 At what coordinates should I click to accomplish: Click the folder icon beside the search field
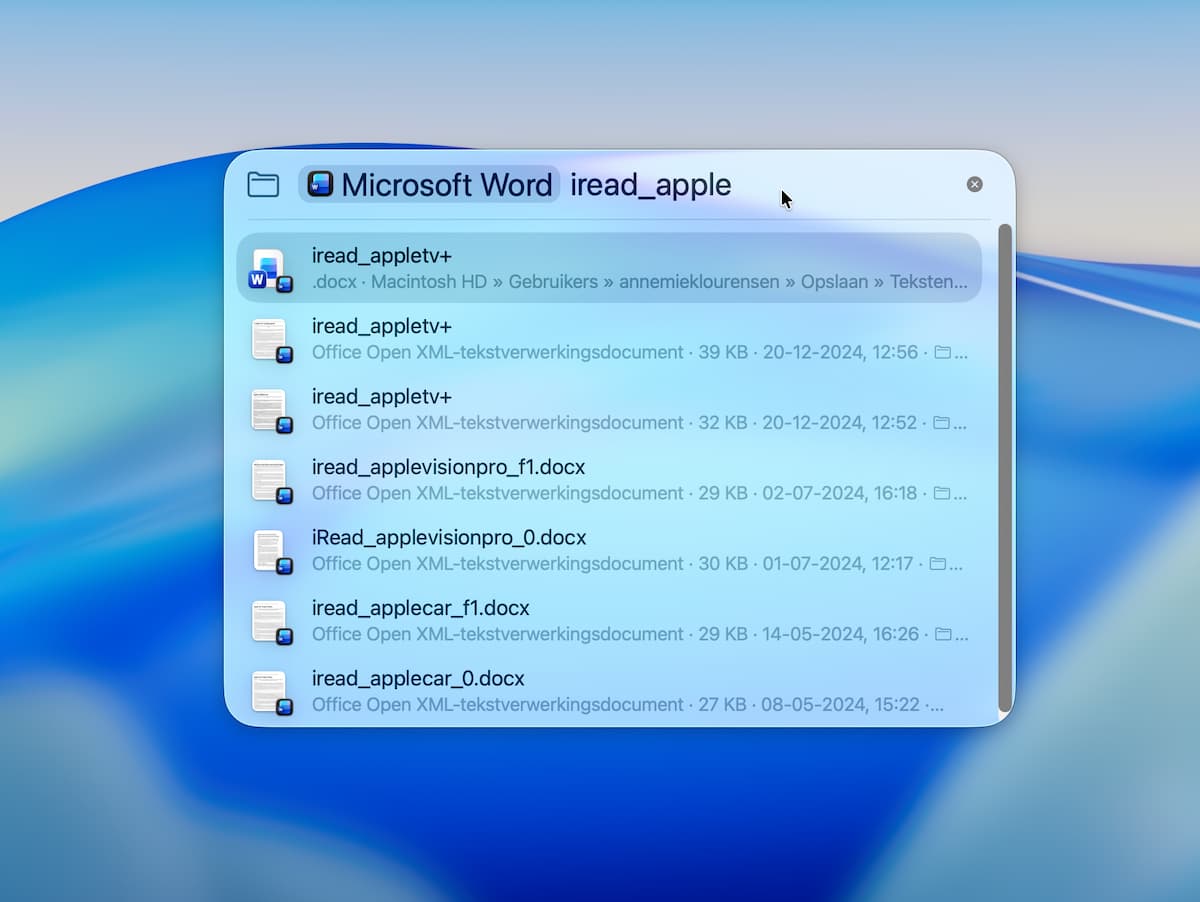pyautogui.click(x=263, y=185)
